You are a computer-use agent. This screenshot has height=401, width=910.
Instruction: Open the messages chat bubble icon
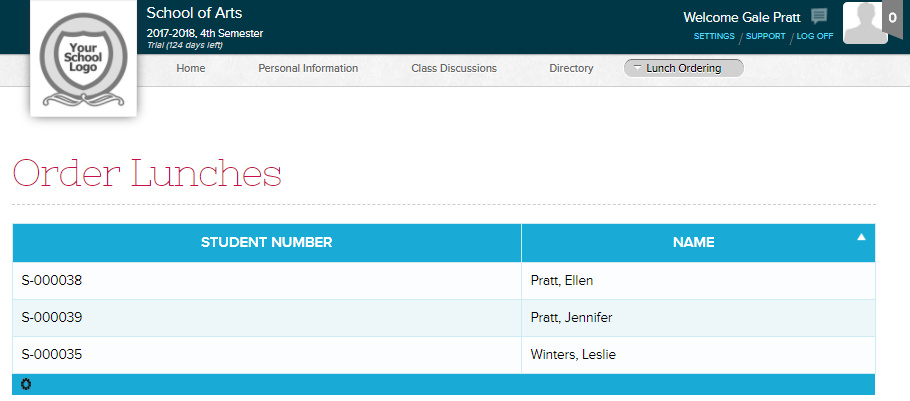[819, 16]
